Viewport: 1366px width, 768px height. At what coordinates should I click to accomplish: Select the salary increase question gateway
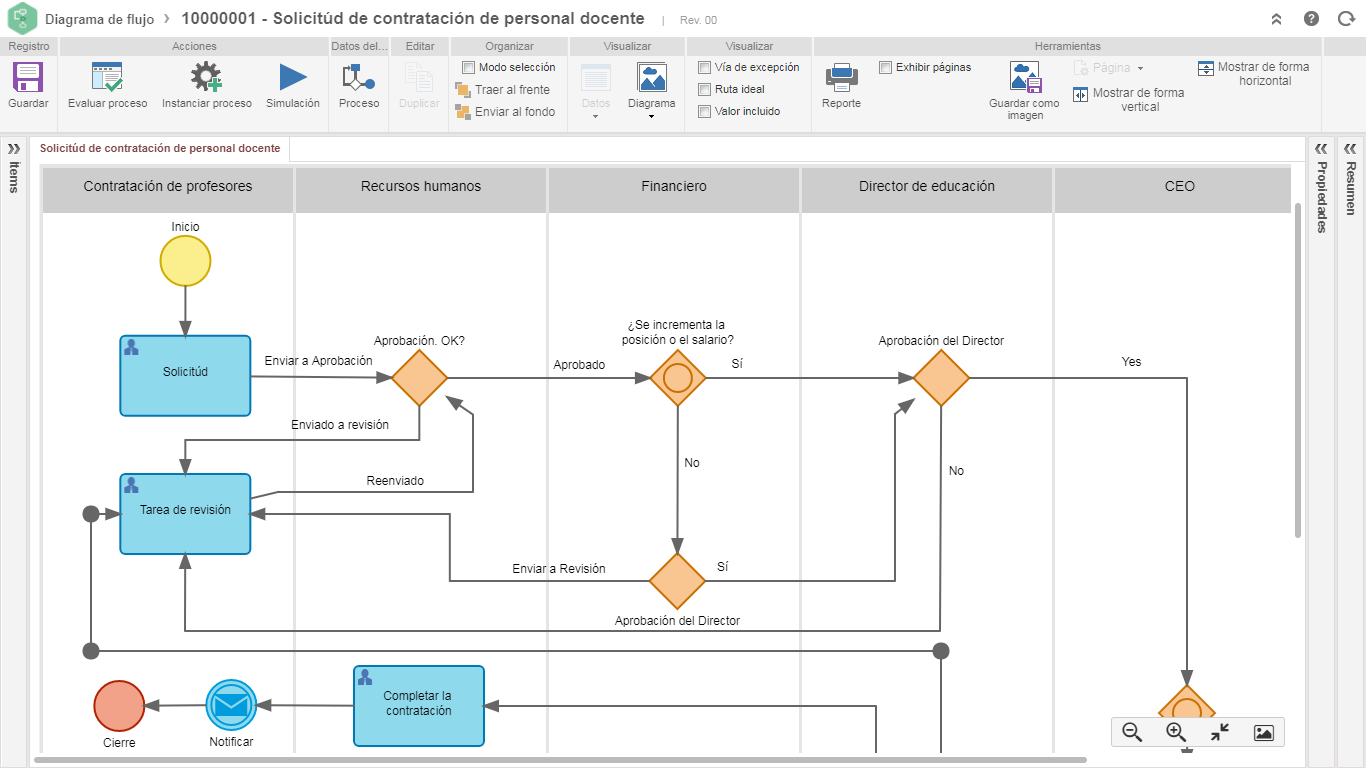point(678,377)
